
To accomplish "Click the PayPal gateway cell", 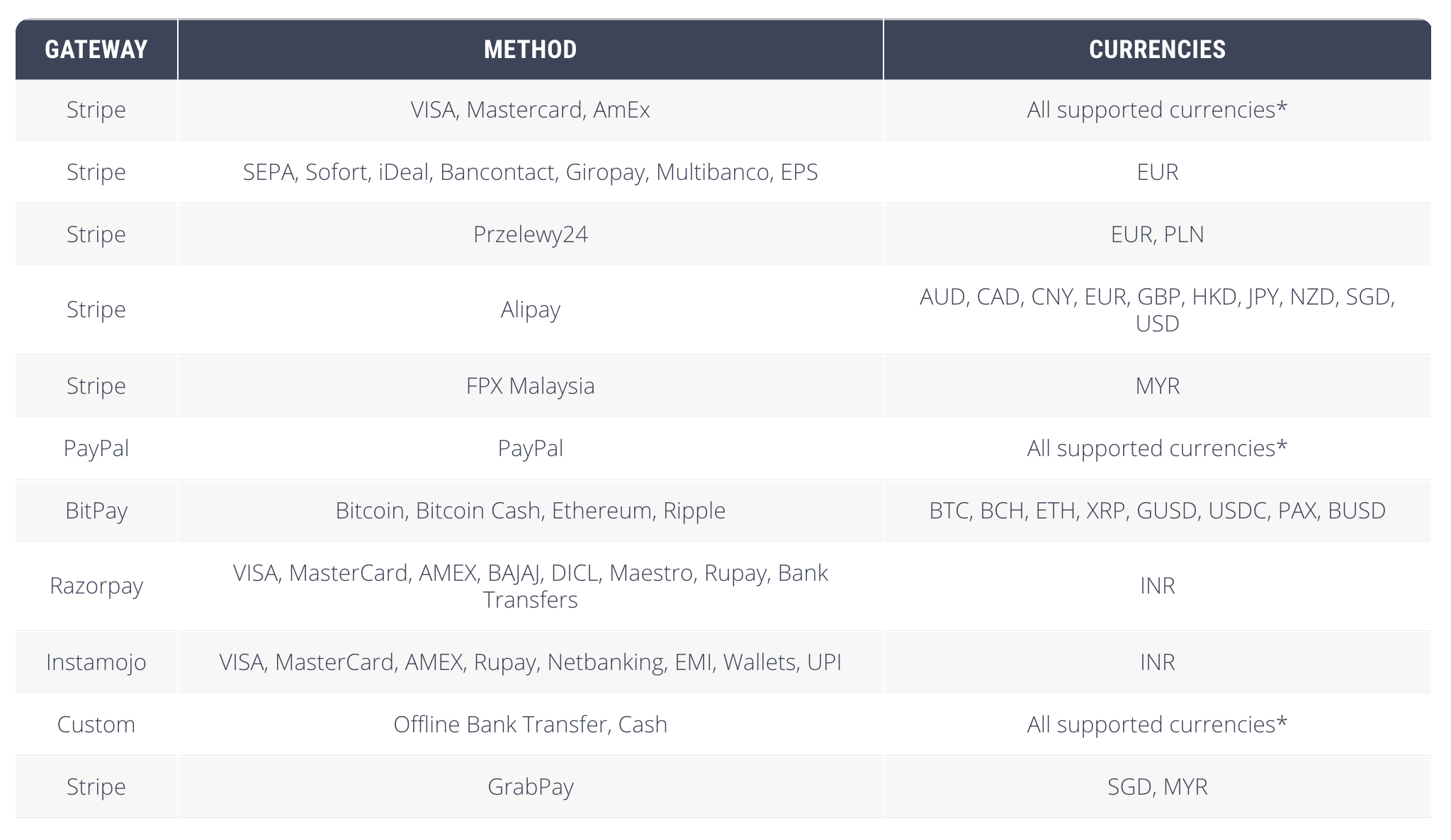I will (96, 448).
